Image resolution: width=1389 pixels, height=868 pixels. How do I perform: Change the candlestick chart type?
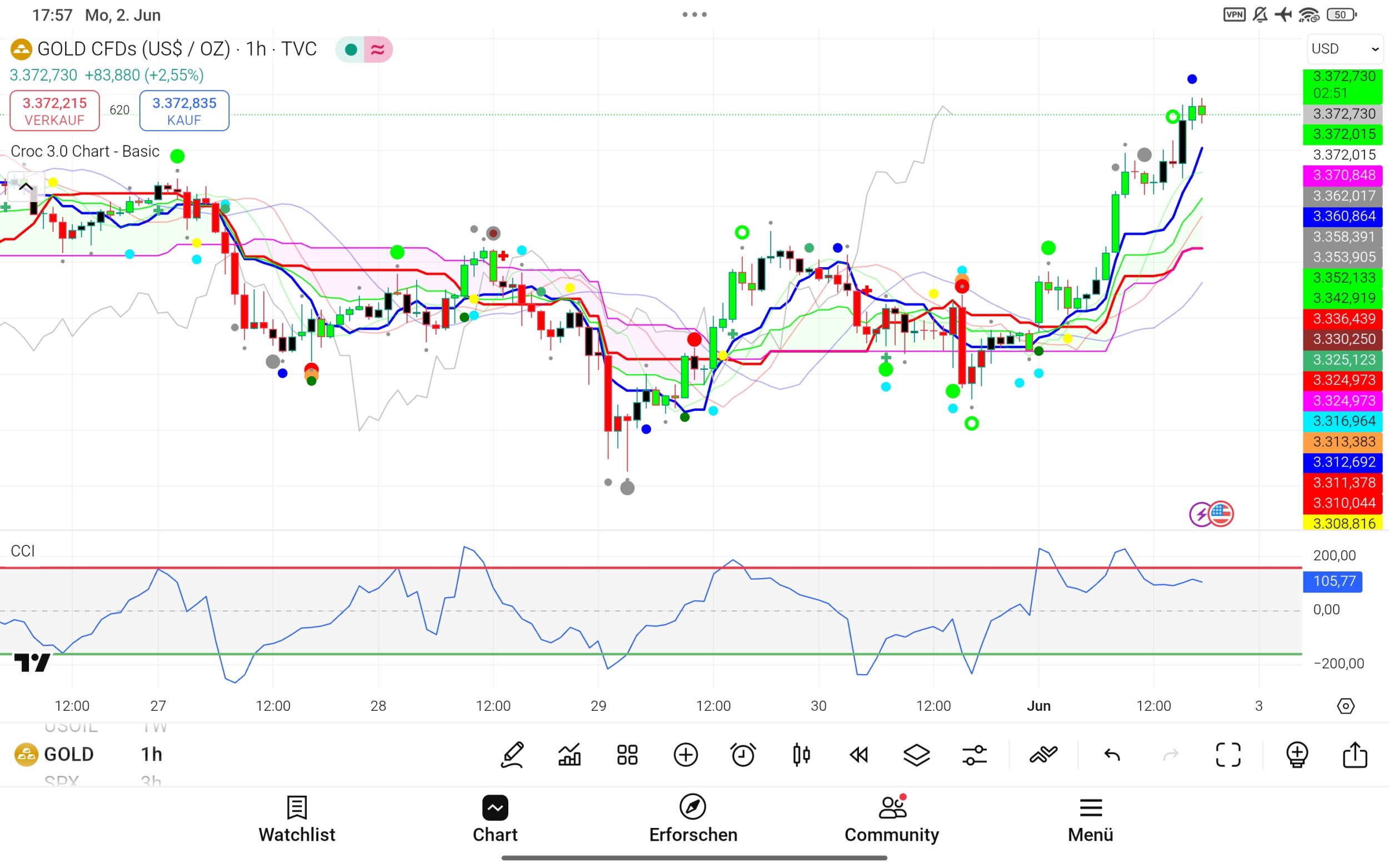point(801,754)
